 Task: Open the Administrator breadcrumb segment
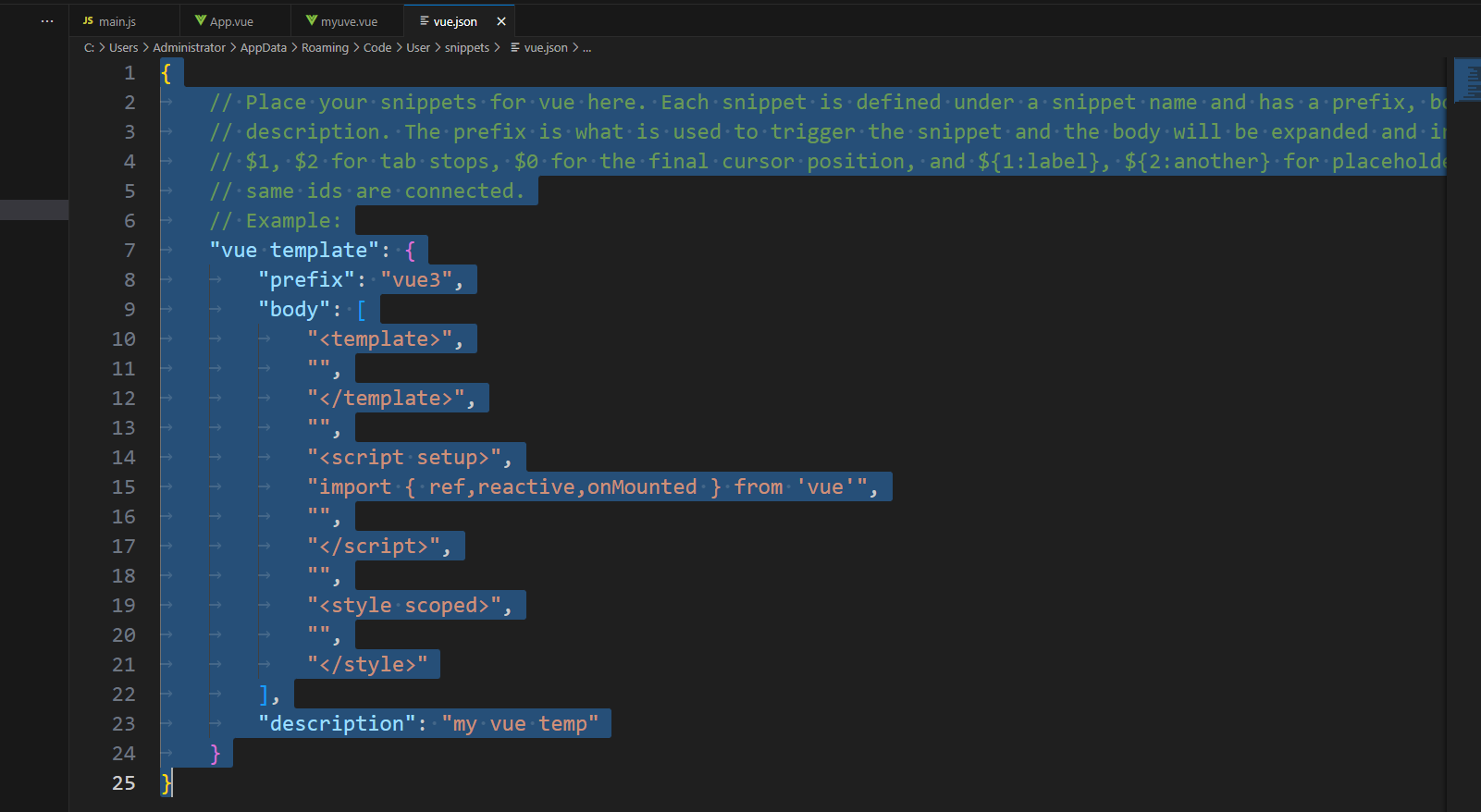[x=189, y=47]
